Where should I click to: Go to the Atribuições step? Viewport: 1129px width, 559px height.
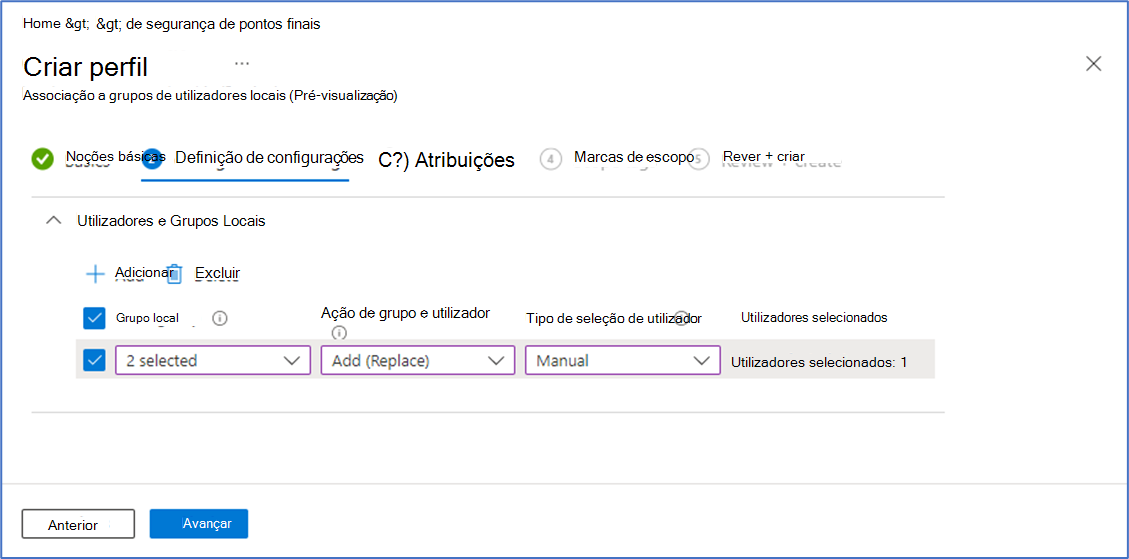[x=446, y=160]
